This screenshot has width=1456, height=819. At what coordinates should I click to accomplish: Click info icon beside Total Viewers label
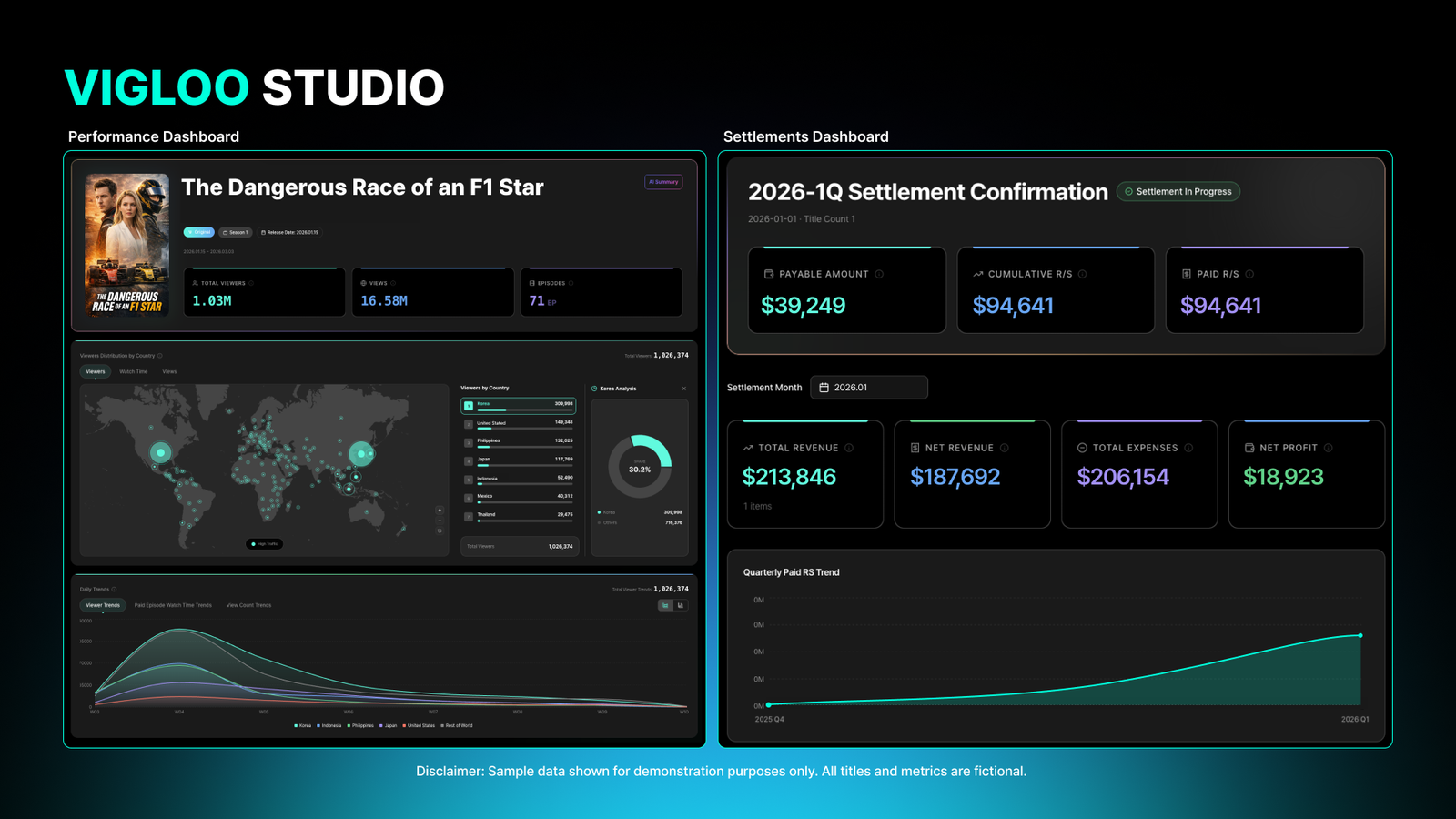coord(251,283)
